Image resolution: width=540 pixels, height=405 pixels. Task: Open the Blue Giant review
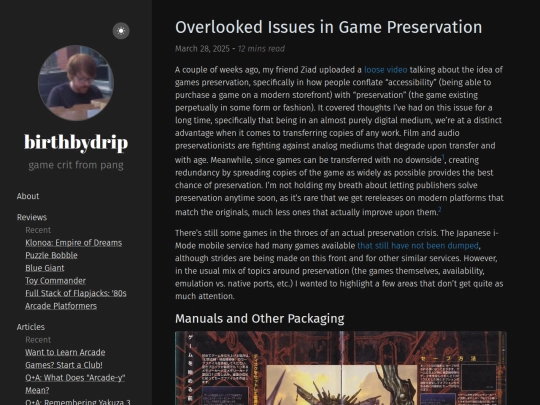[x=45, y=268]
